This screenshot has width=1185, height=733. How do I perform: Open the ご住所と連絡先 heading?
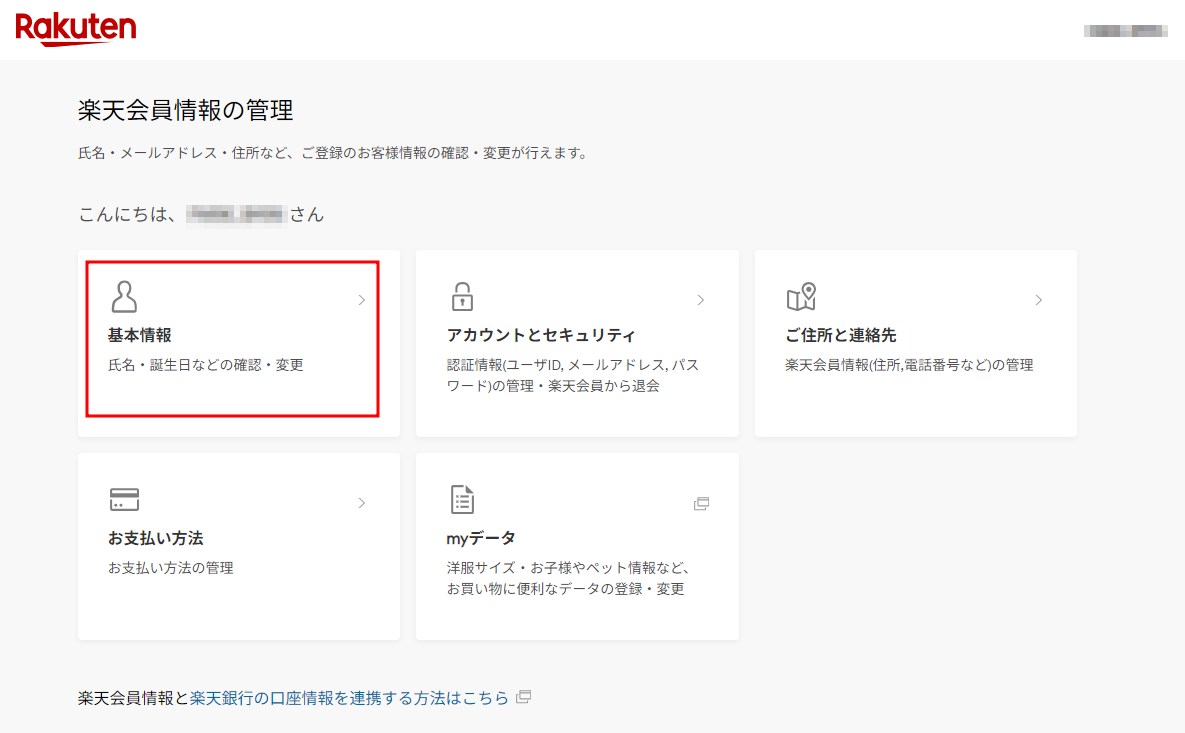840,335
